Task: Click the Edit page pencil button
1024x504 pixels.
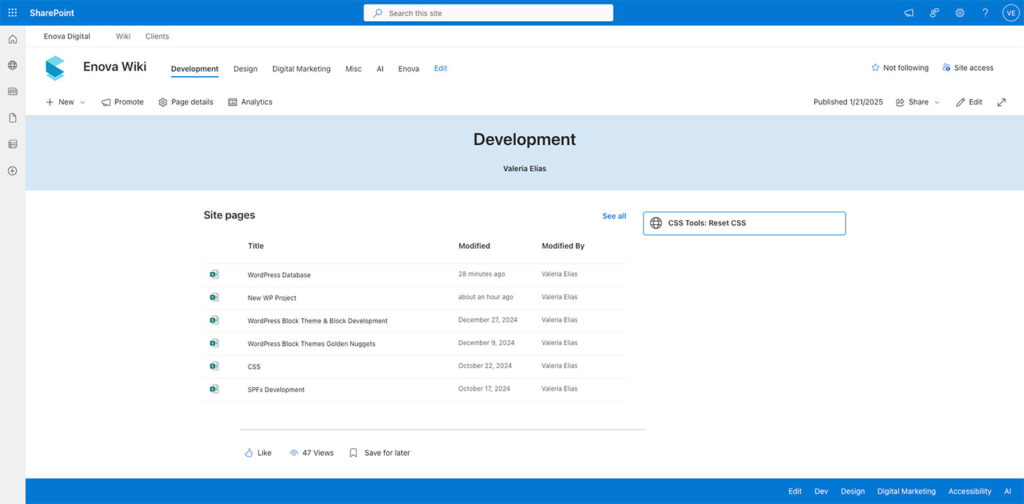Action: [x=969, y=102]
